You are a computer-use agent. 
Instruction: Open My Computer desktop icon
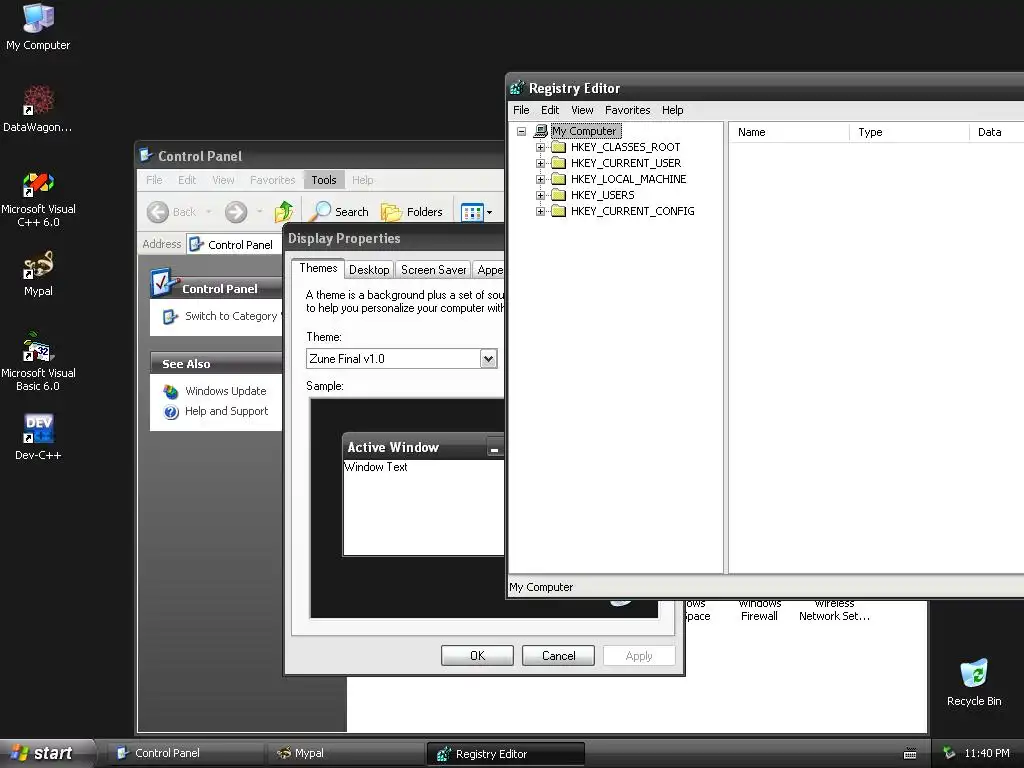[38, 27]
